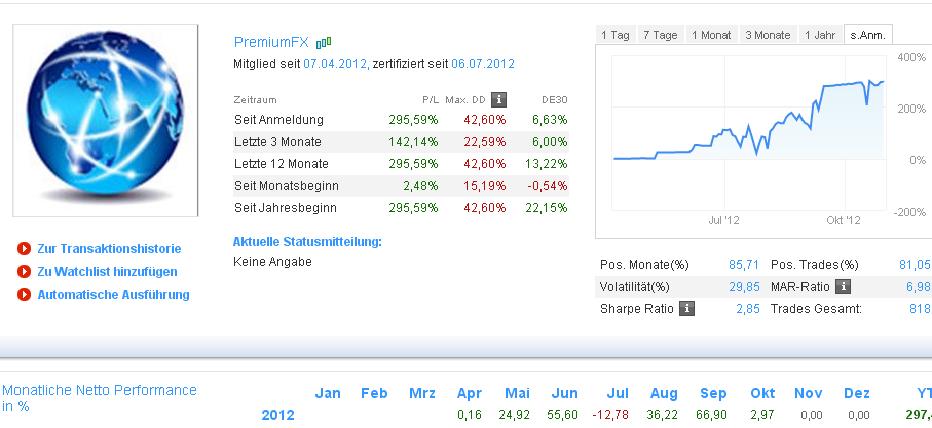Open Zur Transaktionshistorie link

(109, 249)
